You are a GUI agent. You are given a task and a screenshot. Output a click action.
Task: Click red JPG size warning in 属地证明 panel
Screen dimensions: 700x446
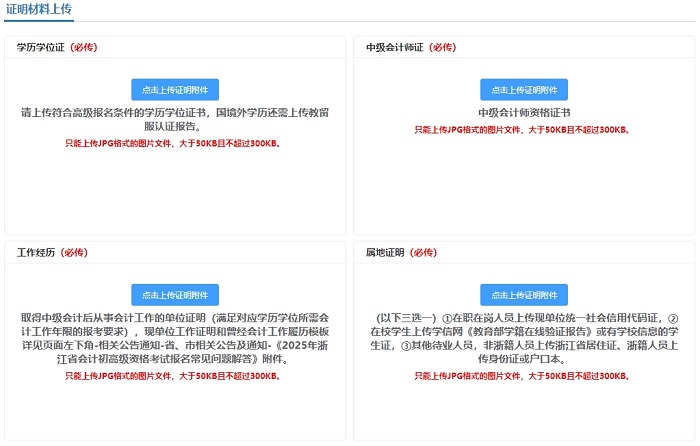(523, 376)
